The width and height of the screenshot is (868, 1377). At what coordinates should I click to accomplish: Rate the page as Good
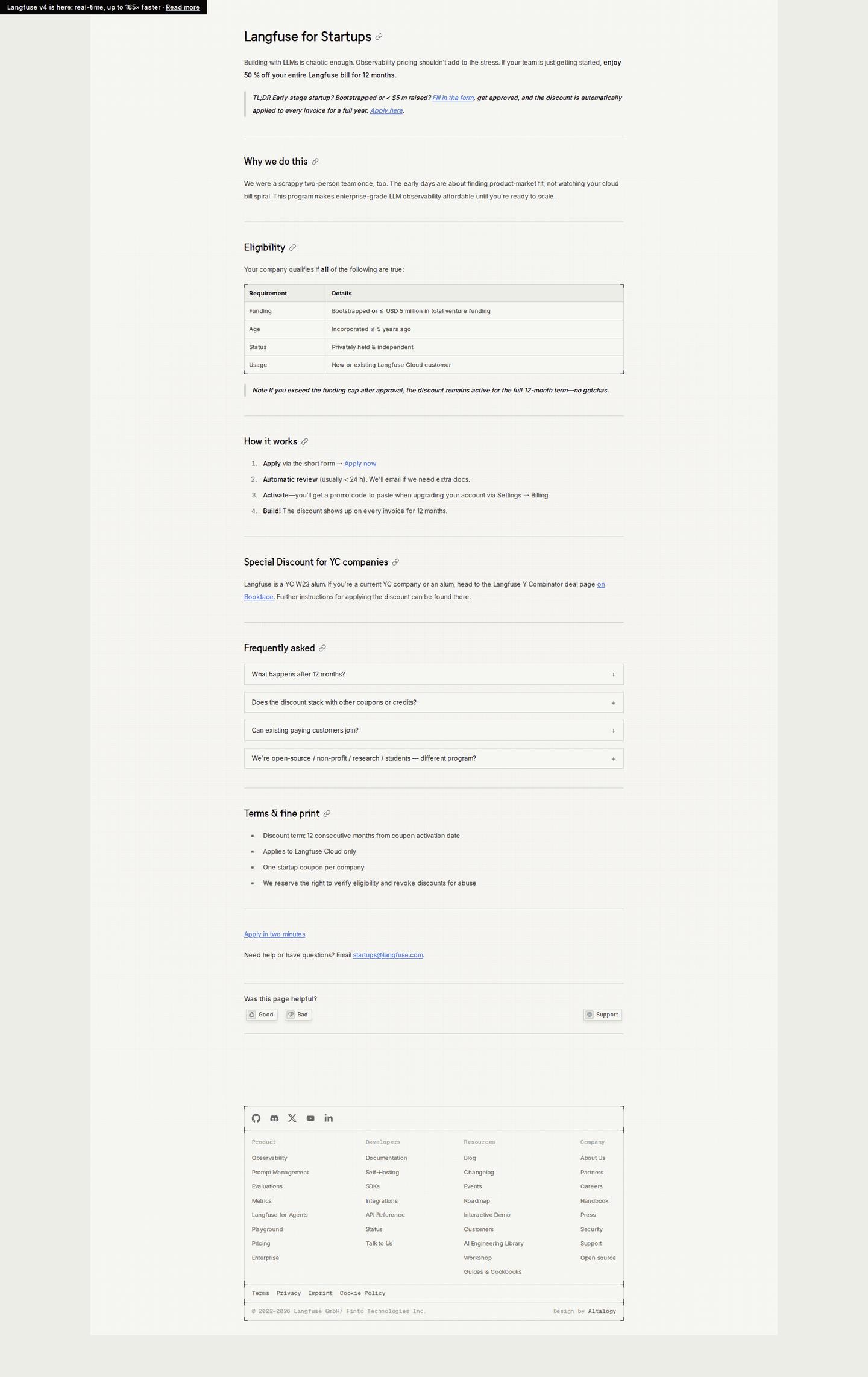pyautogui.click(x=262, y=1015)
